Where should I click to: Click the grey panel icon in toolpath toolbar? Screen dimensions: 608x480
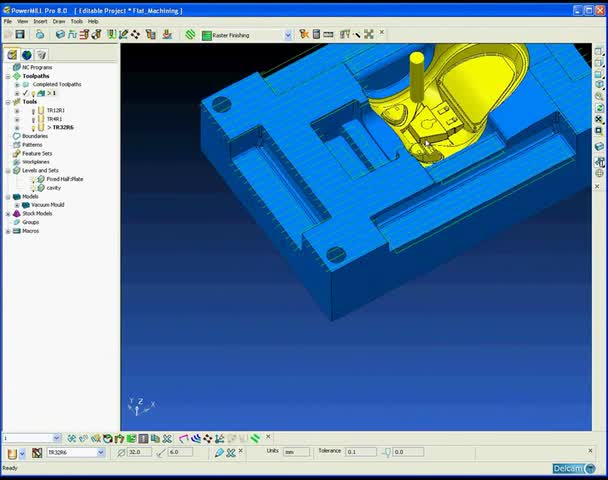143,439
